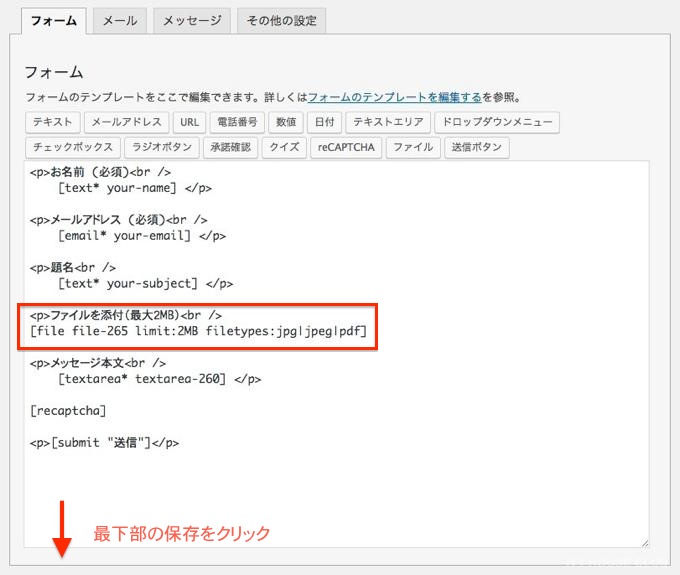Click the 数値 tag button

click(286, 123)
